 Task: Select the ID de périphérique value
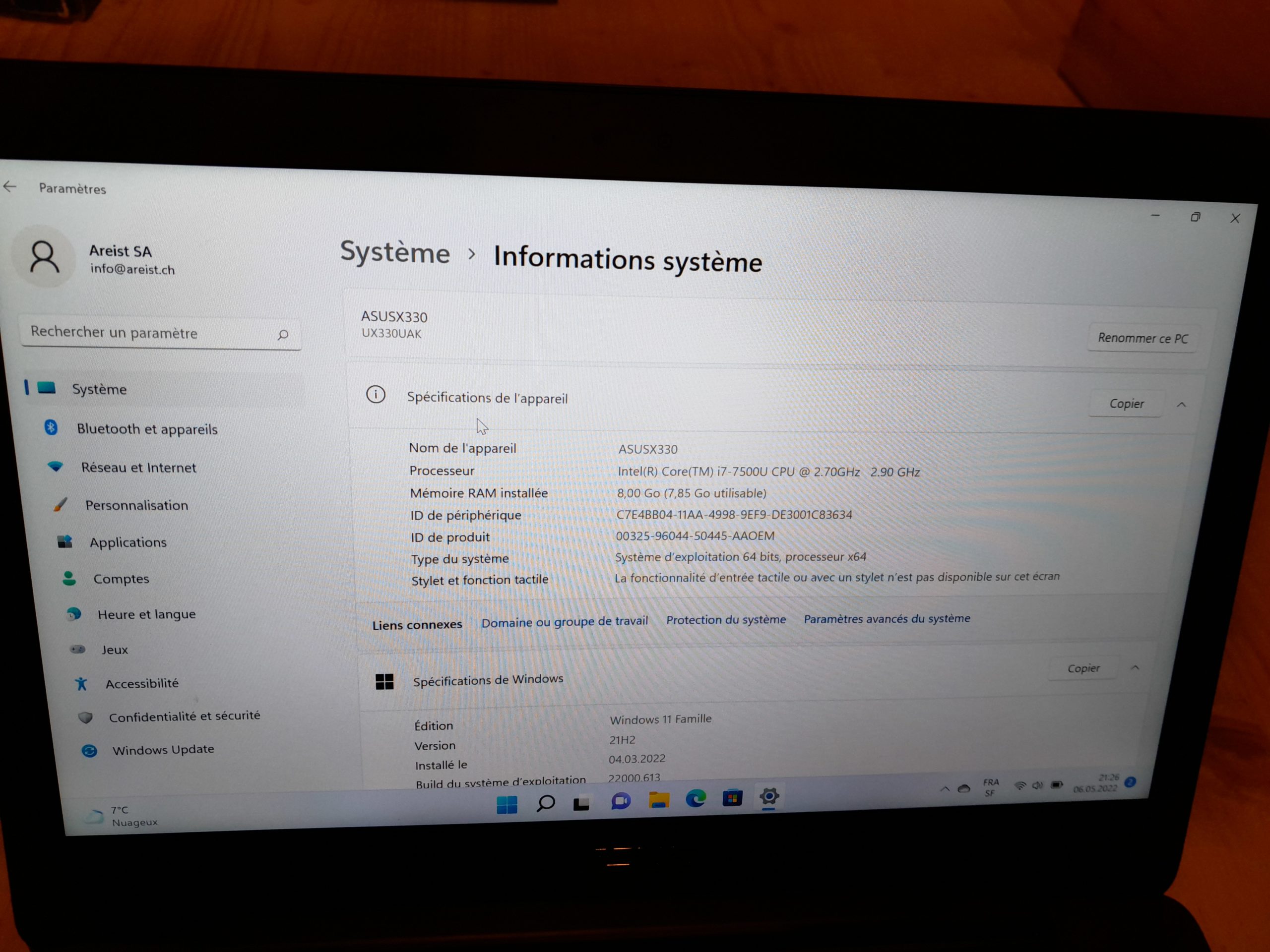[x=734, y=514]
